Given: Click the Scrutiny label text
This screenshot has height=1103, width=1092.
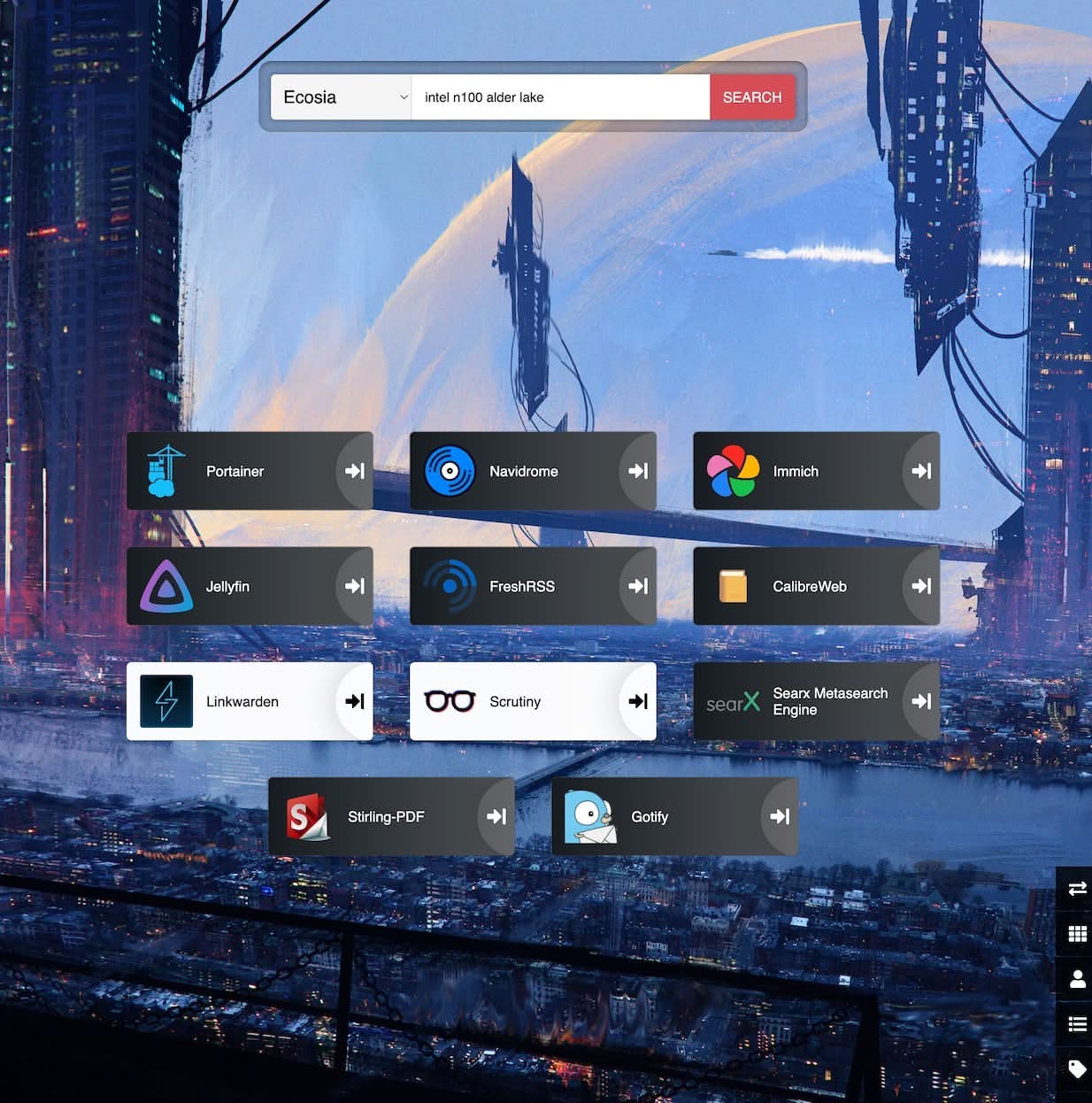Looking at the screenshot, I should pyautogui.click(x=515, y=701).
